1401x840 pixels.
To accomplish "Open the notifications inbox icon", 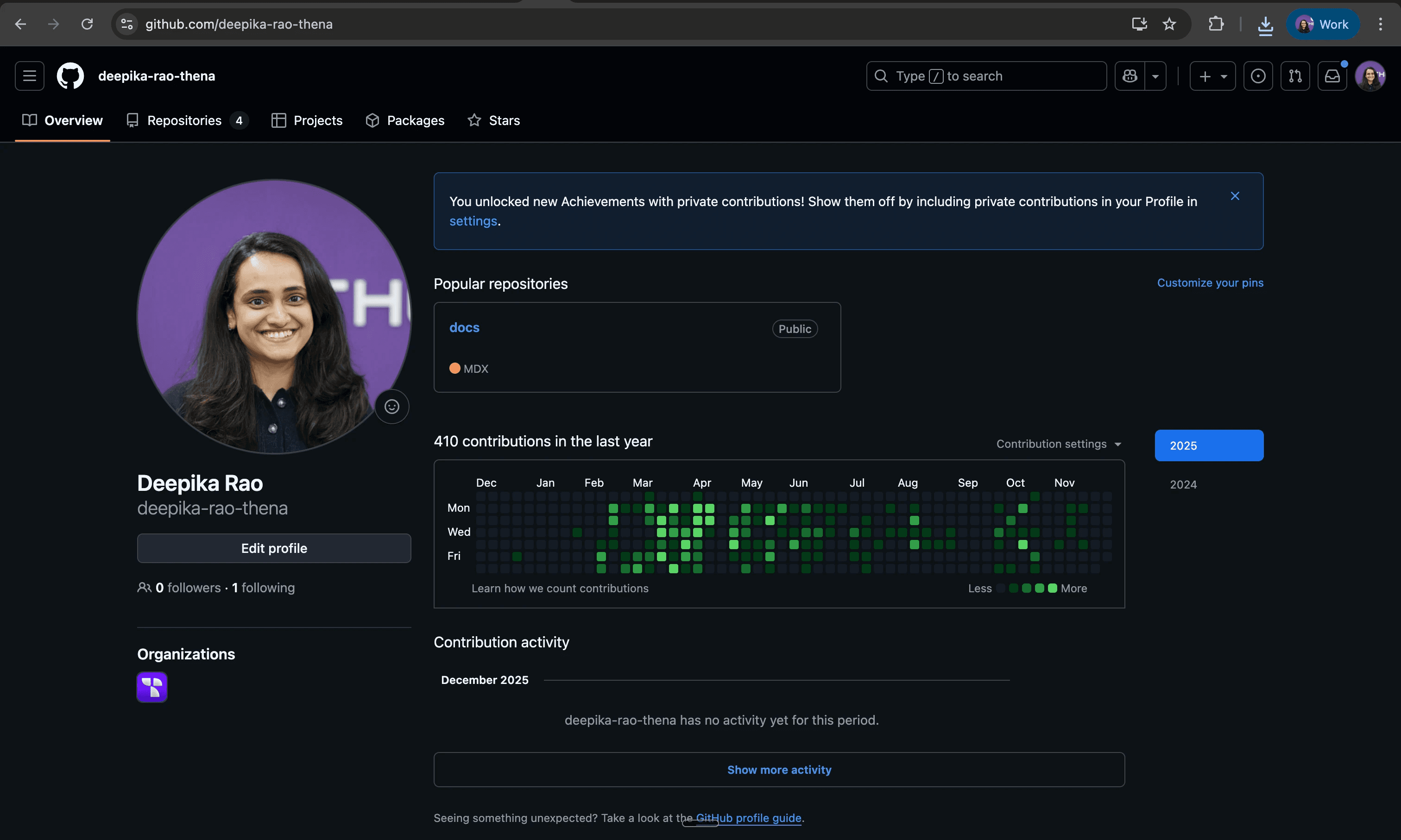I will 1332,76.
